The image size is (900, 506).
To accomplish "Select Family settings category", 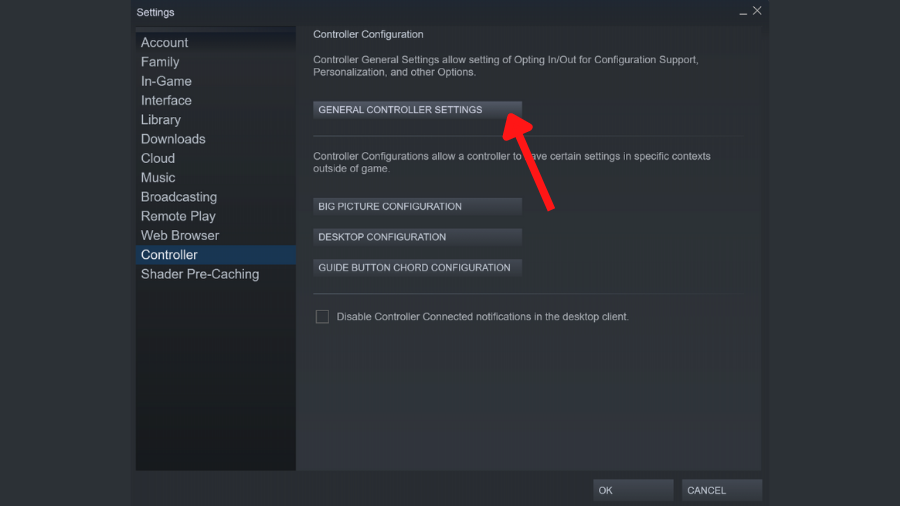I will click(x=216, y=62).
